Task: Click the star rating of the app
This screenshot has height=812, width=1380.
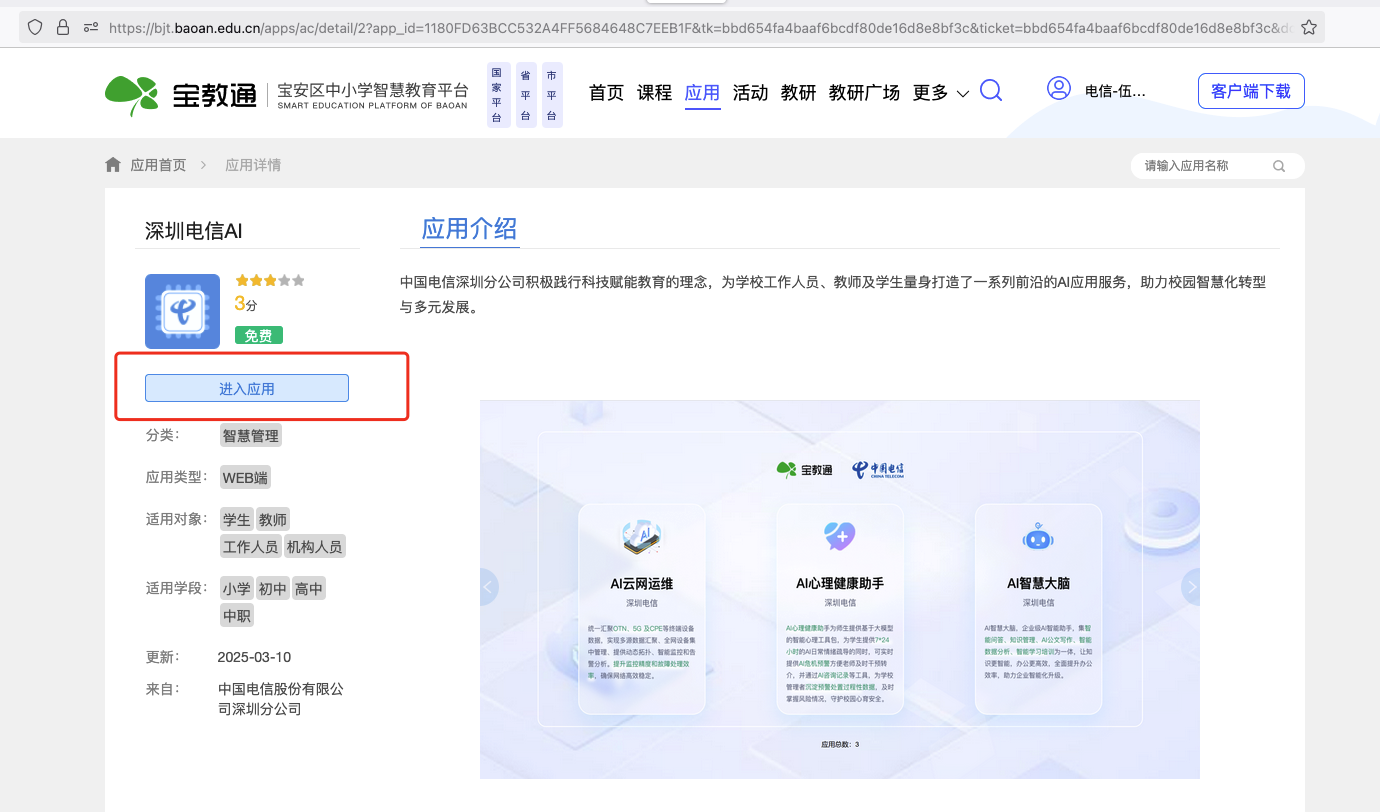Action: 269,281
